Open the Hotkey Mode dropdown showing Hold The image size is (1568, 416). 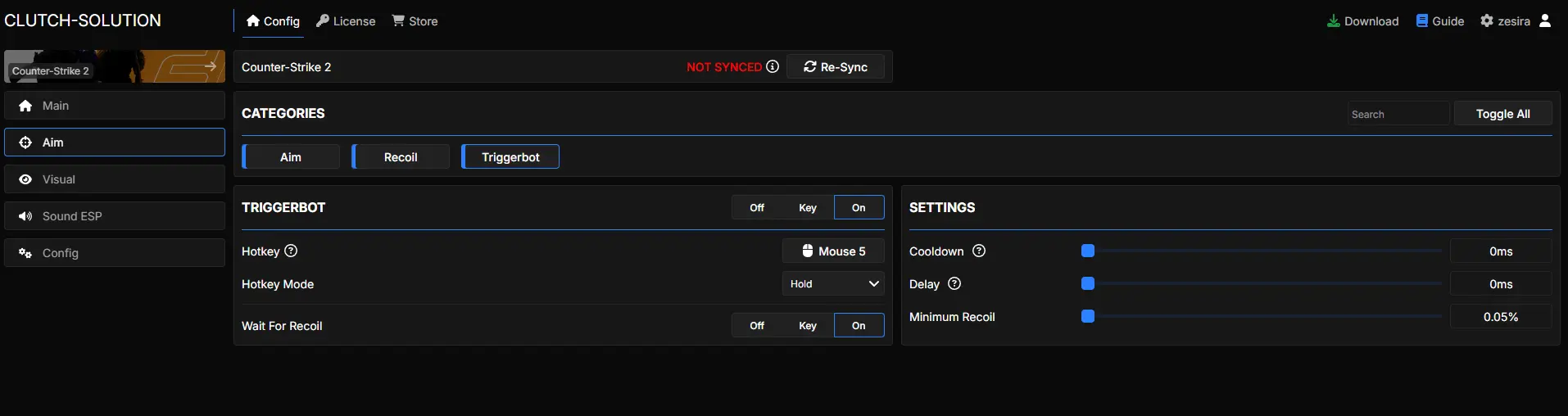tap(833, 284)
